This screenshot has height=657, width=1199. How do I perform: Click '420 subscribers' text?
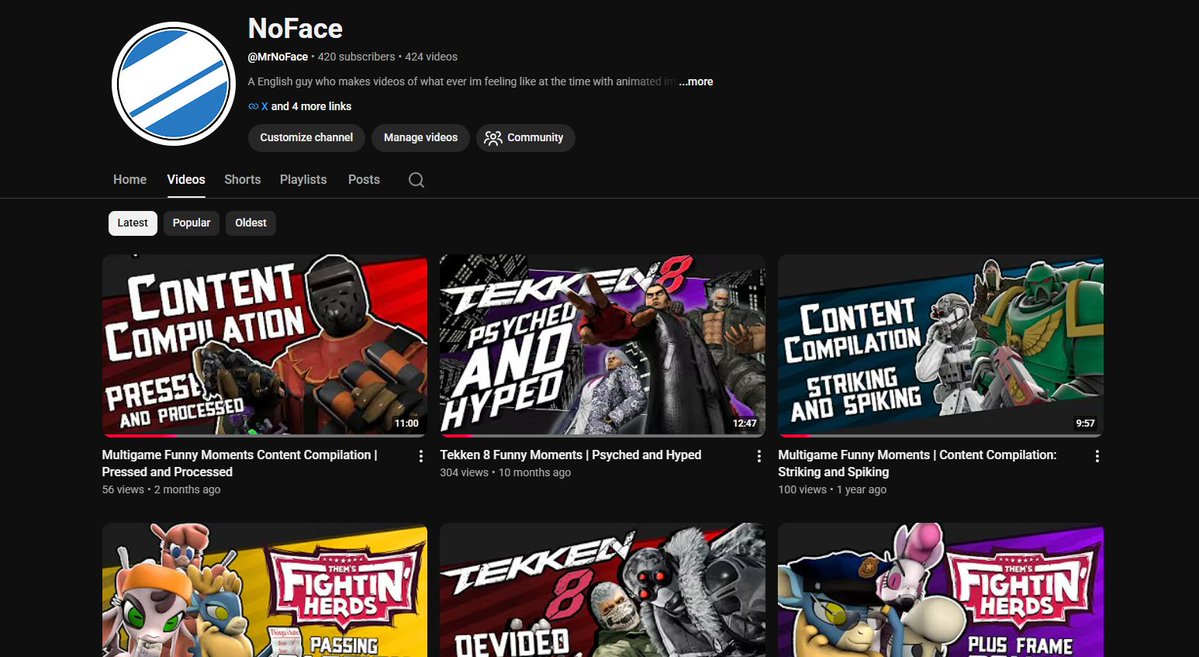(356, 57)
